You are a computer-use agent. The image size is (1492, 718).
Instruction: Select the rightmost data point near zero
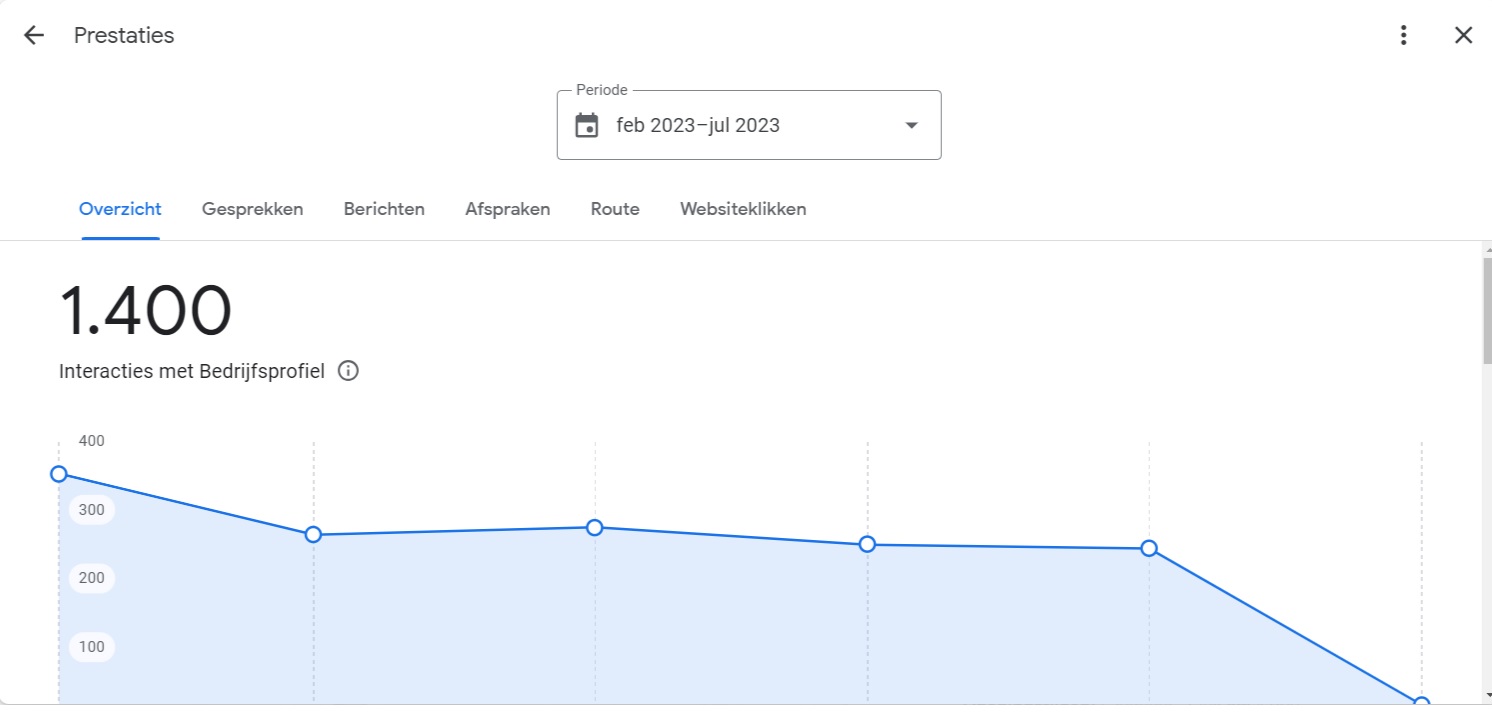tap(1421, 703)
